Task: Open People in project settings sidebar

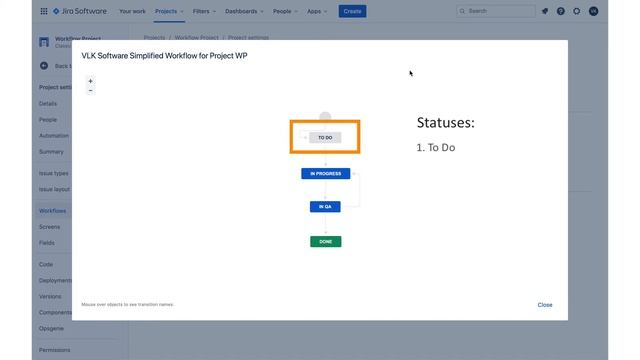Action: [48, 120]
